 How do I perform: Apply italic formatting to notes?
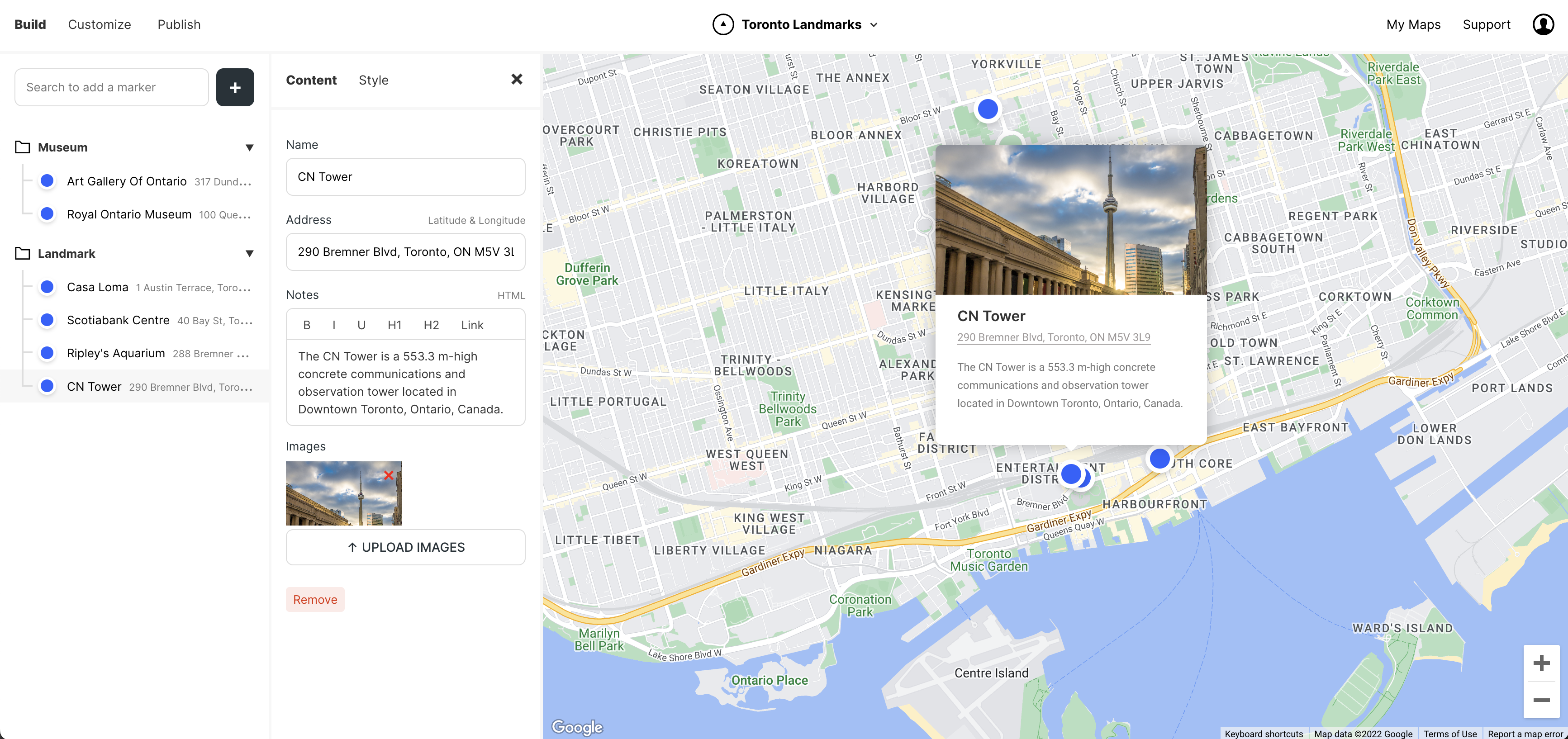point(333,325)
